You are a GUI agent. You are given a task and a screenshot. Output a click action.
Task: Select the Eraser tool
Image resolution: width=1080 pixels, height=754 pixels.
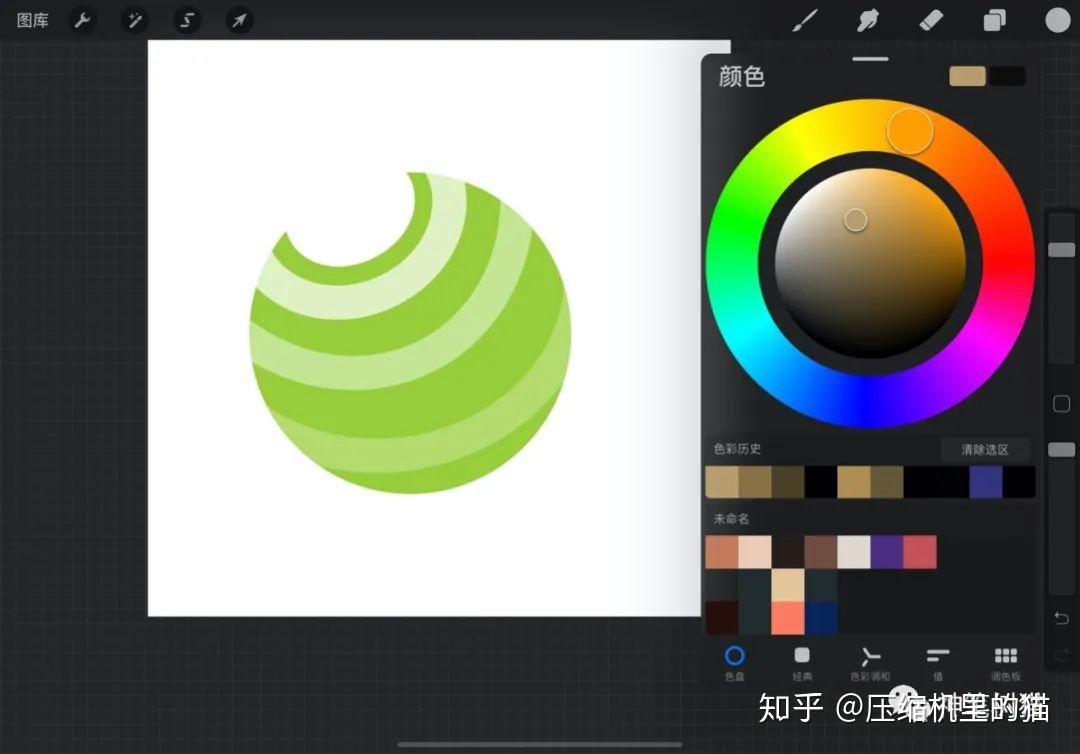931,20
